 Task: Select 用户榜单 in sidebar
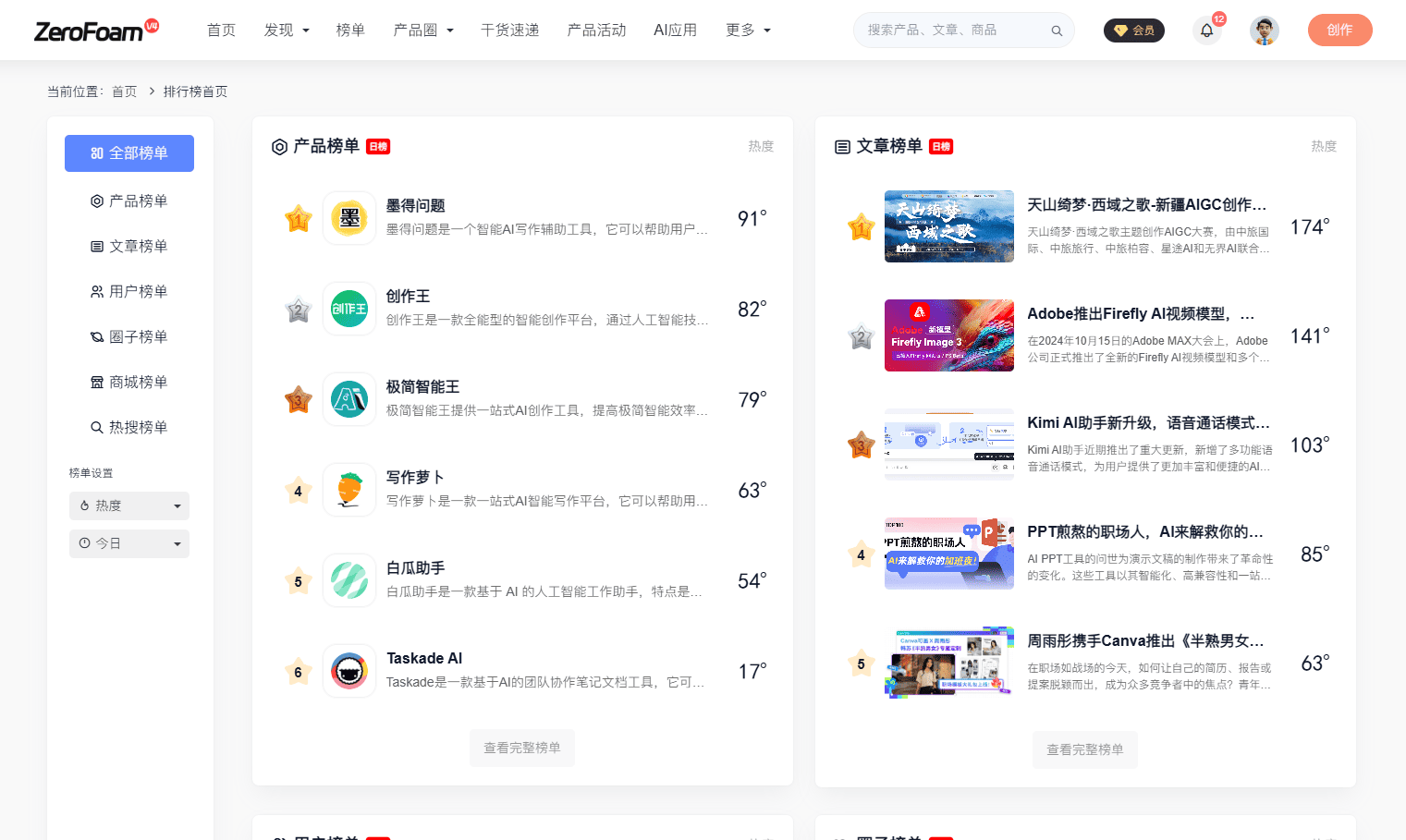click(x=129, y=291)
